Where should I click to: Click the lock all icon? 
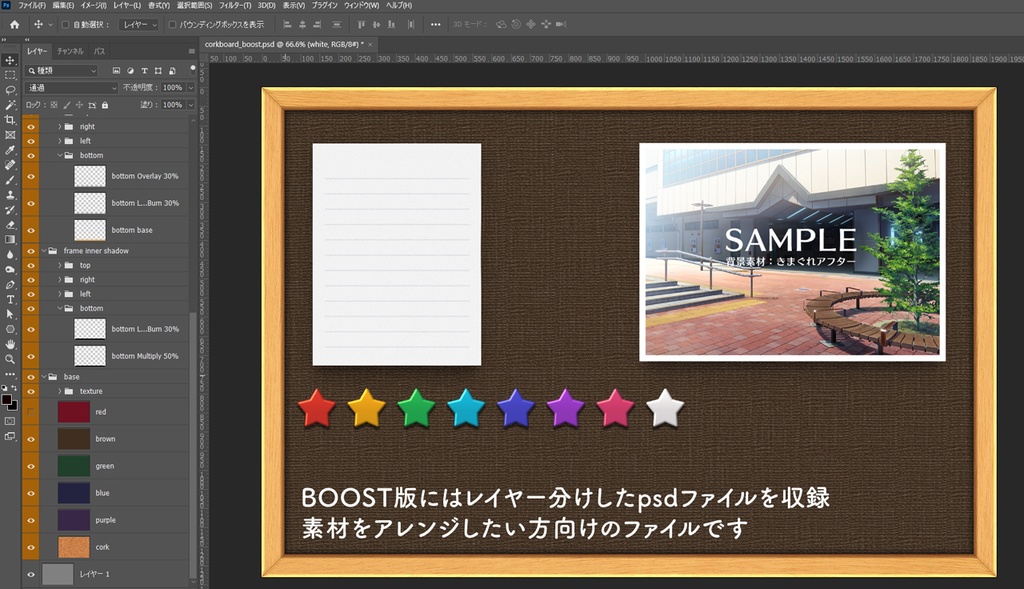(105, 105)
